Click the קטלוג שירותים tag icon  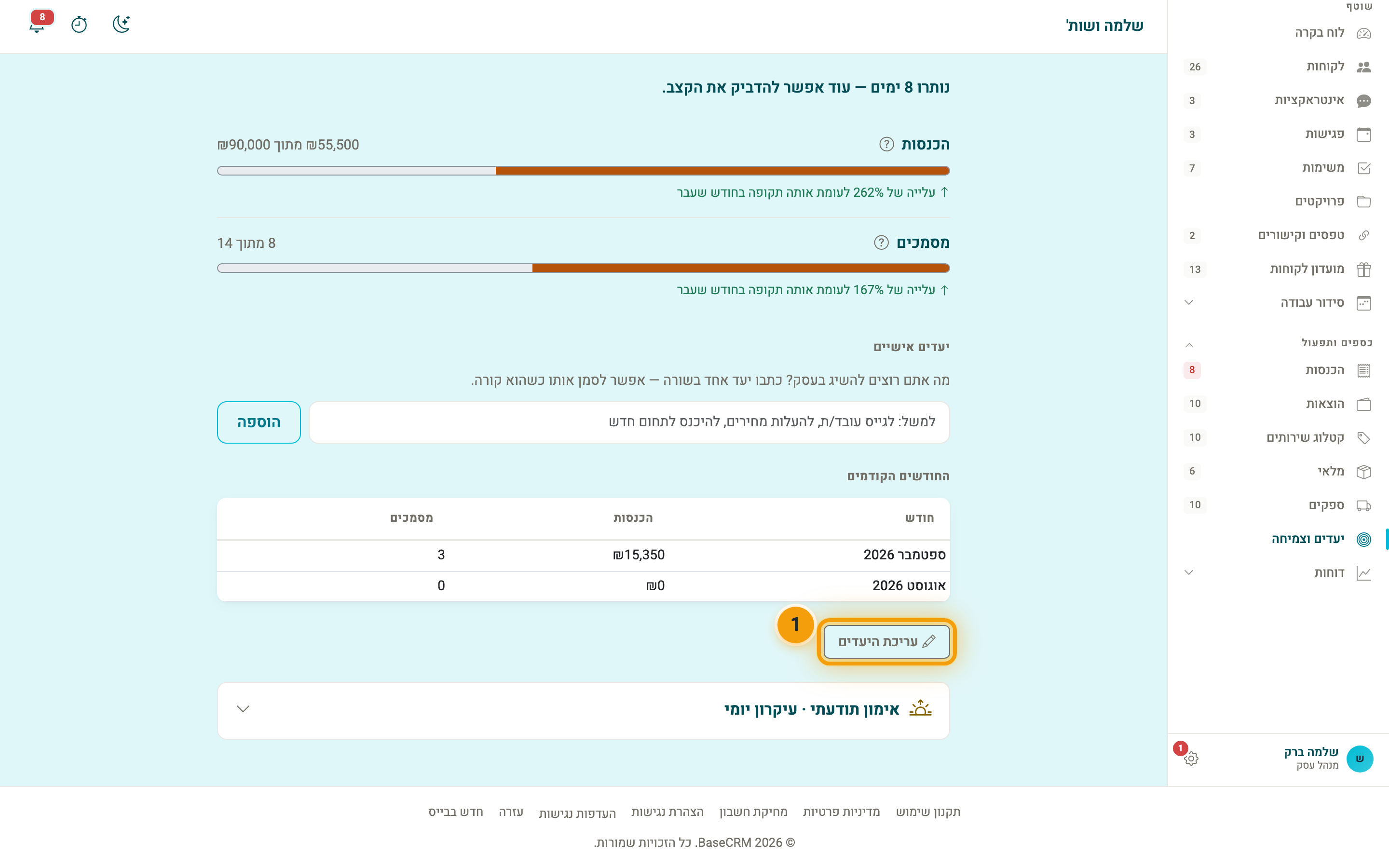[1364, 438]
